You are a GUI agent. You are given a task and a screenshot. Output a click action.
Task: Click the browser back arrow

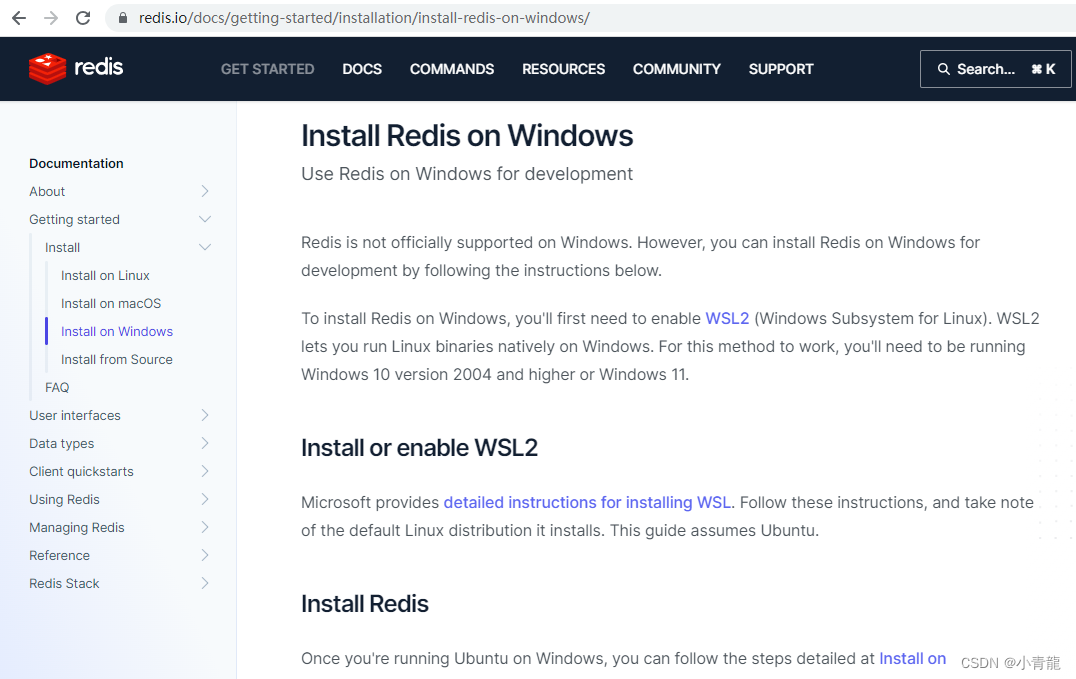coord(19,18)
